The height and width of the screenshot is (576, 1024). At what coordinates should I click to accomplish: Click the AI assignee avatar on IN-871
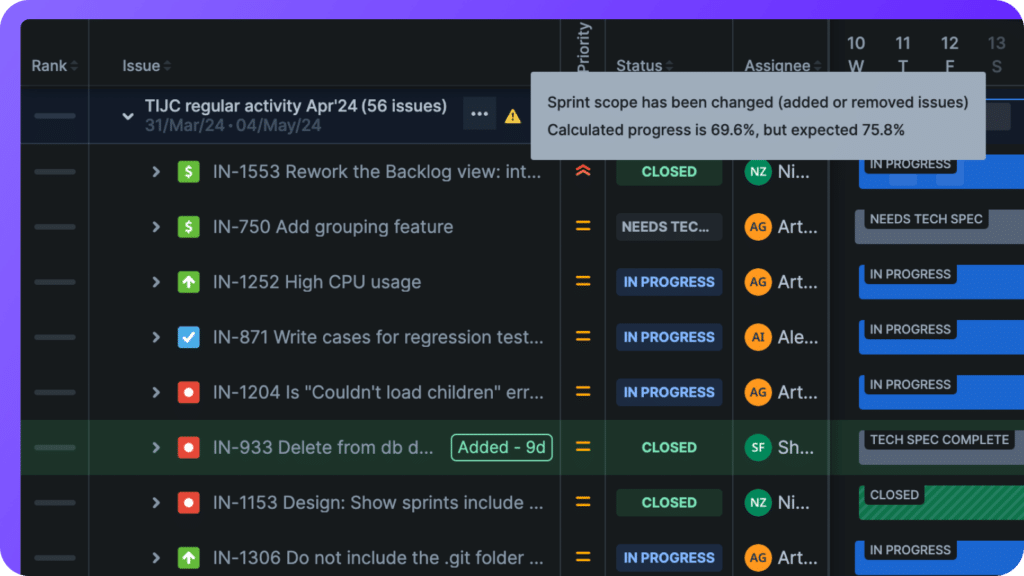click(x=758, y=337)
